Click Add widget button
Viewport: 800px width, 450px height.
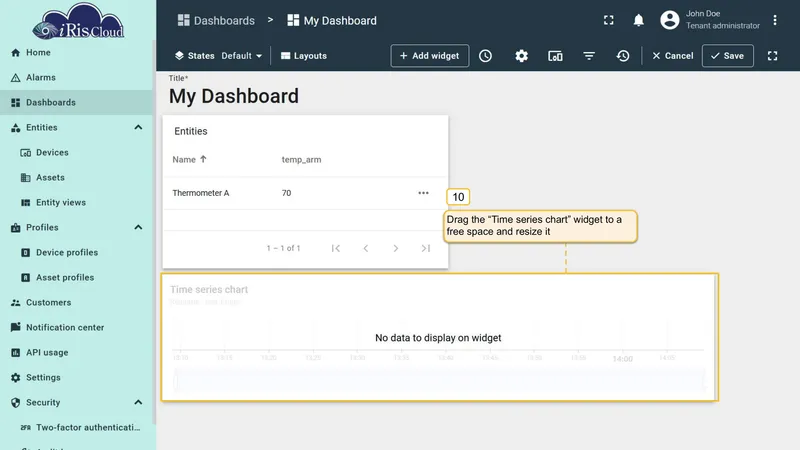[x=430, y=56]
